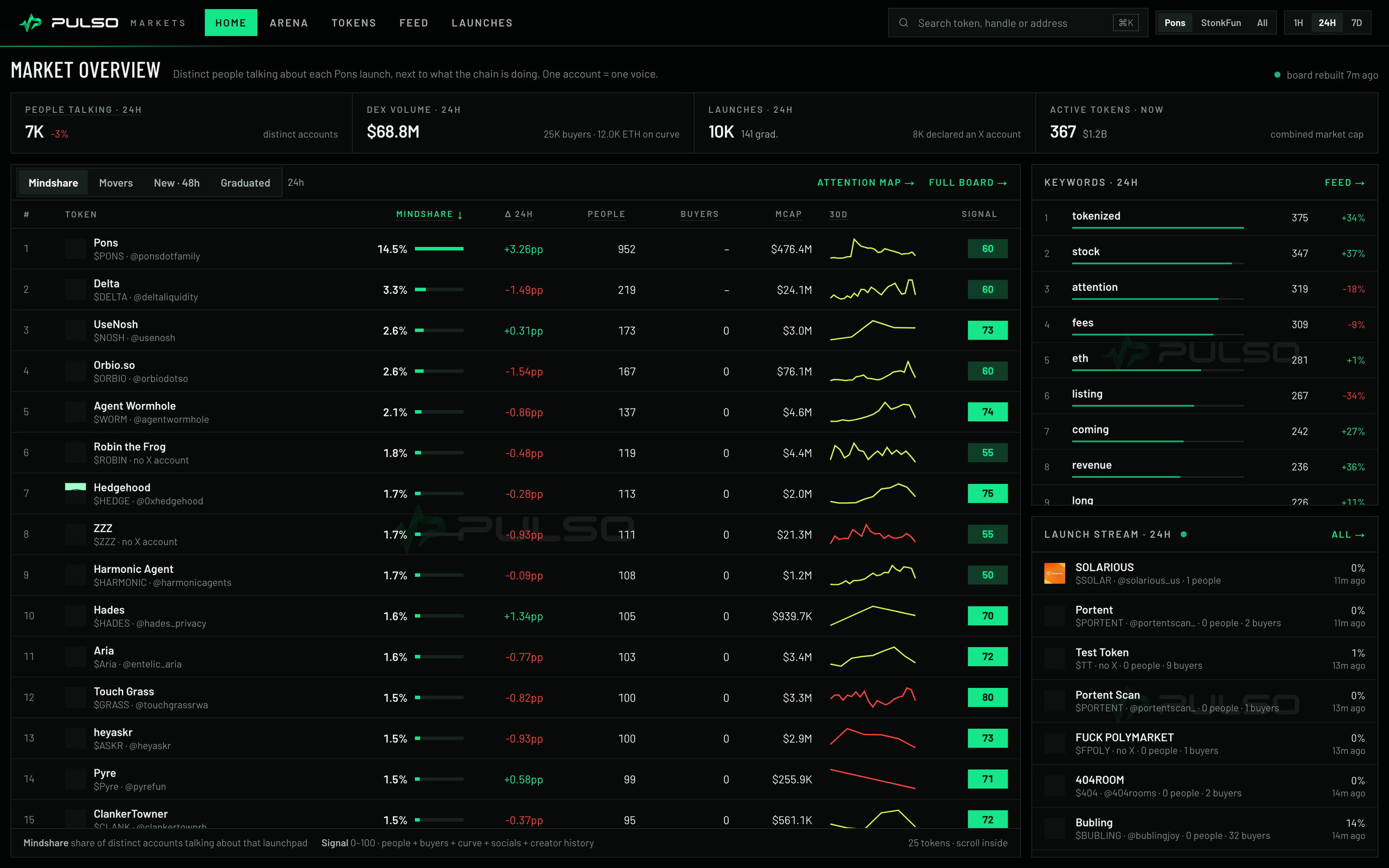Open Robin the Frog token row
The width and height of the screenshot is (1389, 868).
pyautogui.click(x=515, y=453)
